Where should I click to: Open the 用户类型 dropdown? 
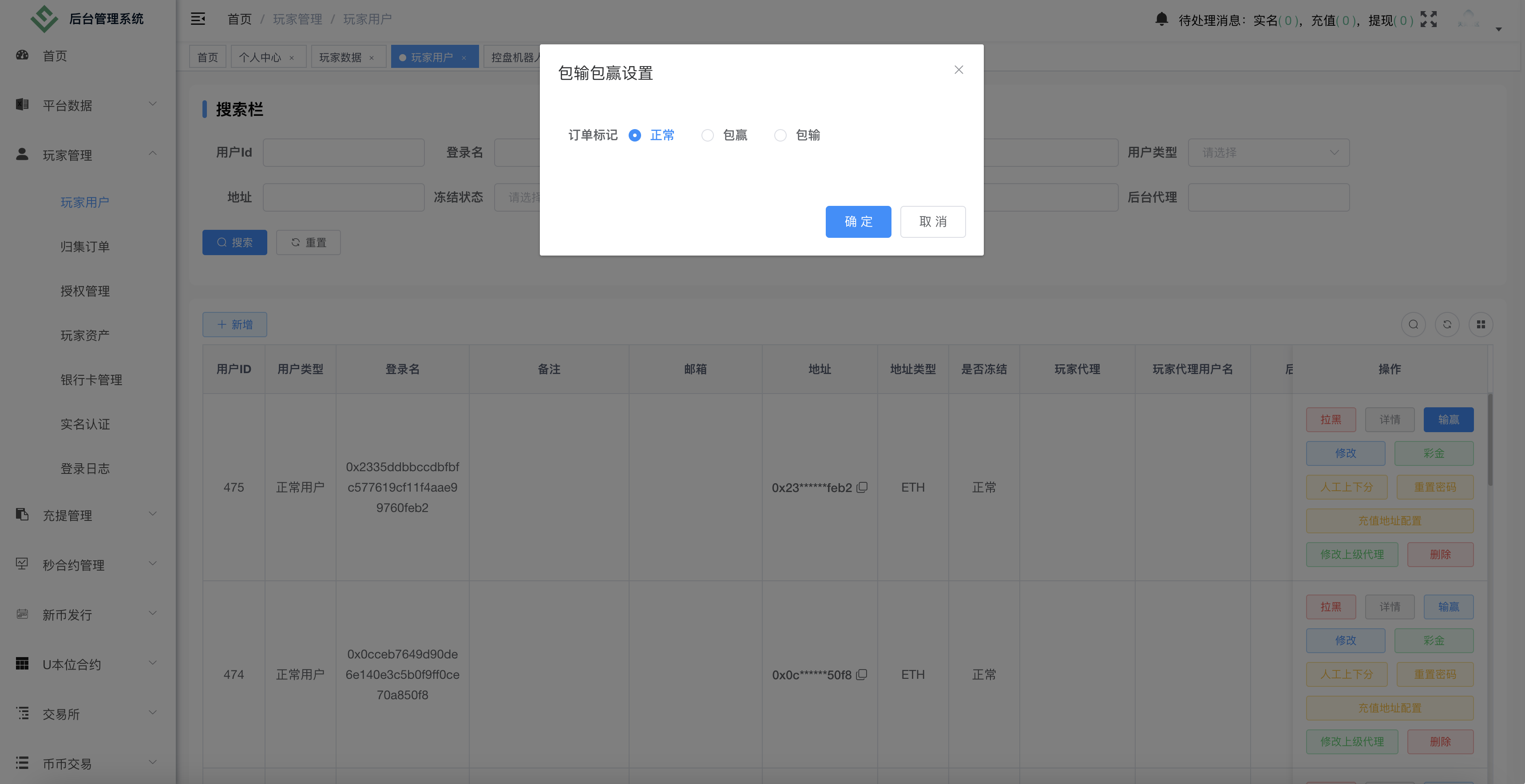pyautogui.click(x=1269, y=152)
